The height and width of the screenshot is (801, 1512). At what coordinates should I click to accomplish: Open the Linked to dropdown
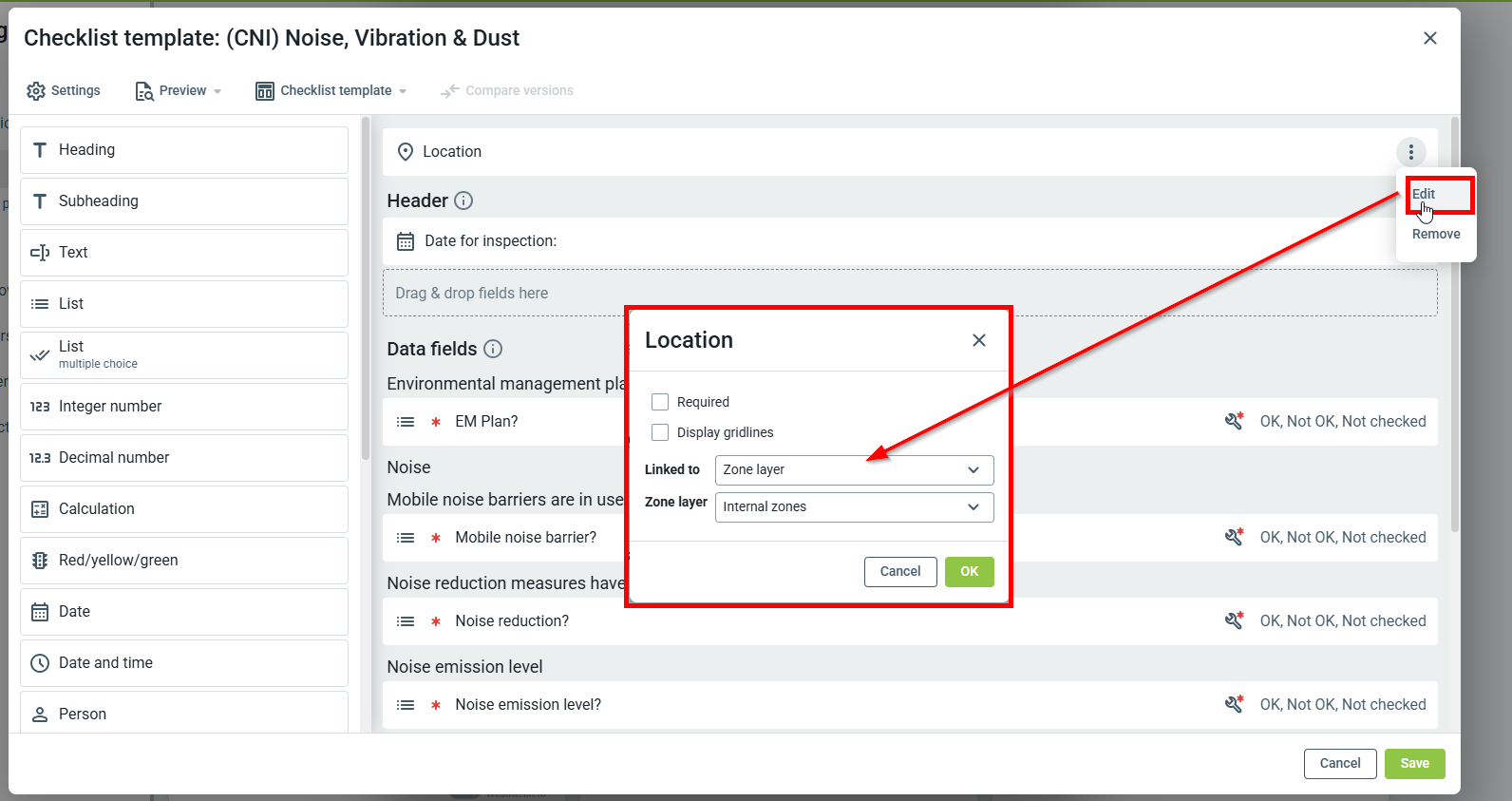point(853,469)
